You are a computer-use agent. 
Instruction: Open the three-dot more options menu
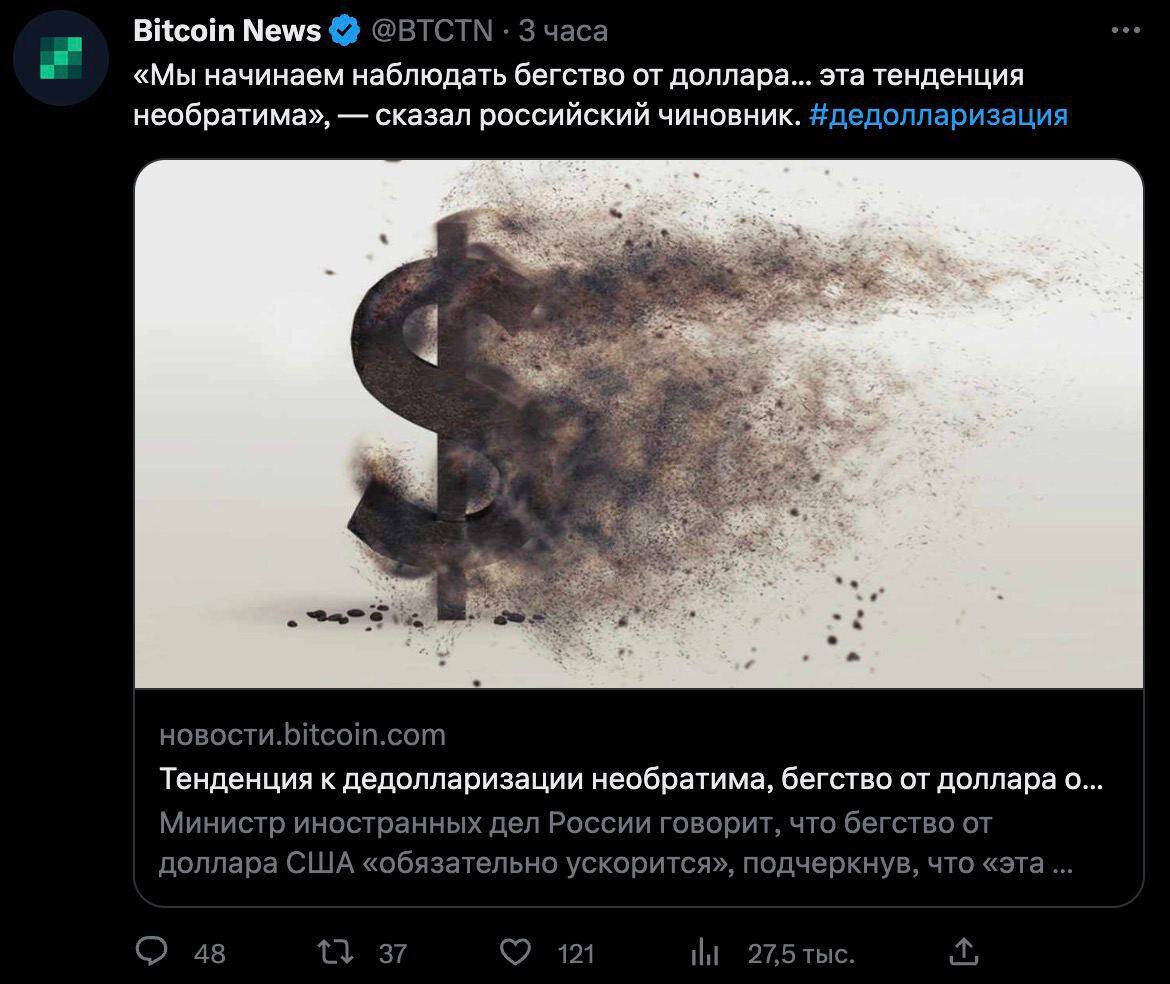(x=1125, y=31)
